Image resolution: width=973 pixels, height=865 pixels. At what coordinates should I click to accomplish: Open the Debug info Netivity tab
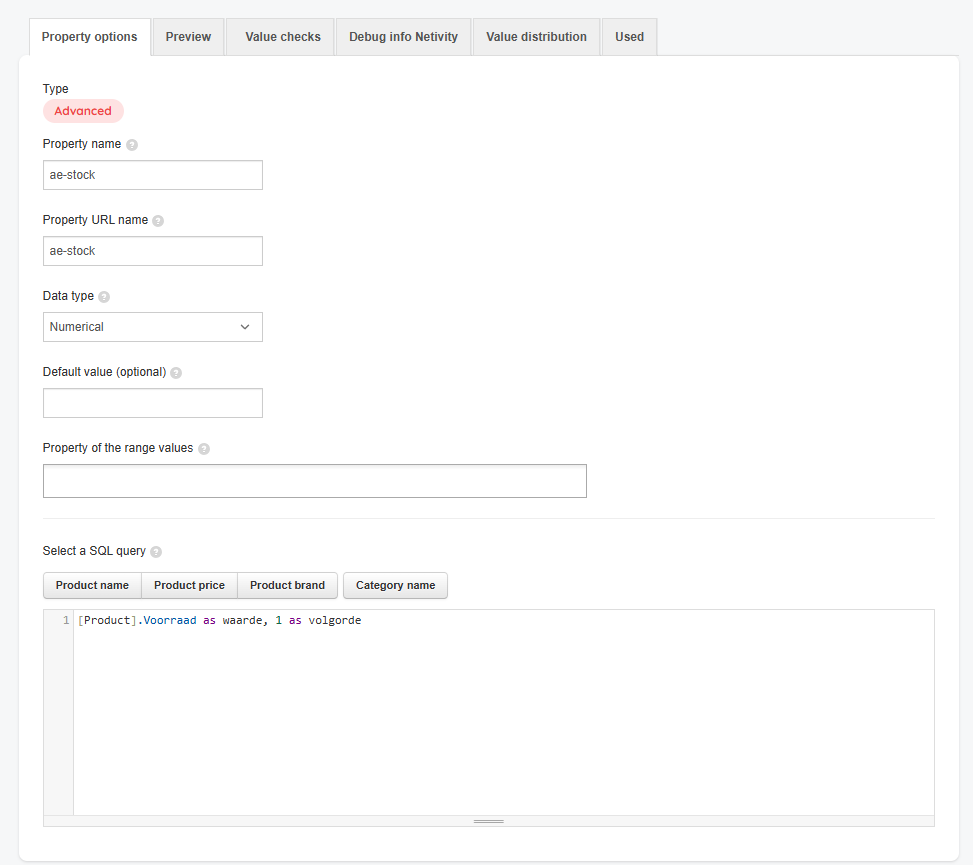pos(403,37)
